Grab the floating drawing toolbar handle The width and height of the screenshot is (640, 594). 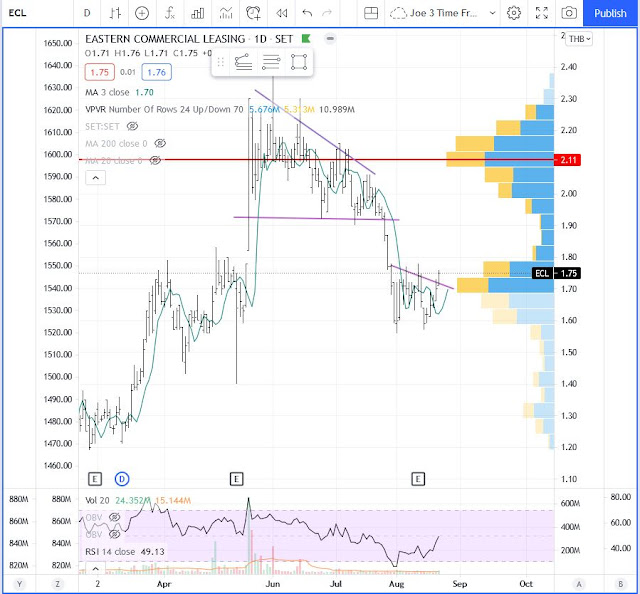[221, 62]
